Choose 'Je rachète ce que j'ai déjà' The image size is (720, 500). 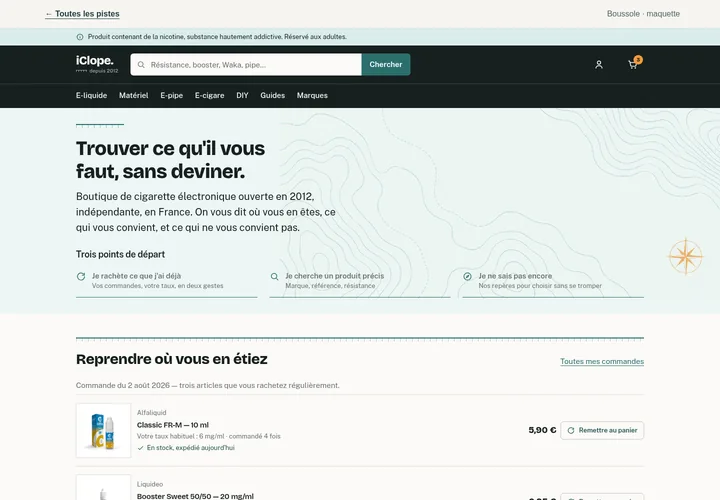(166, 281)
